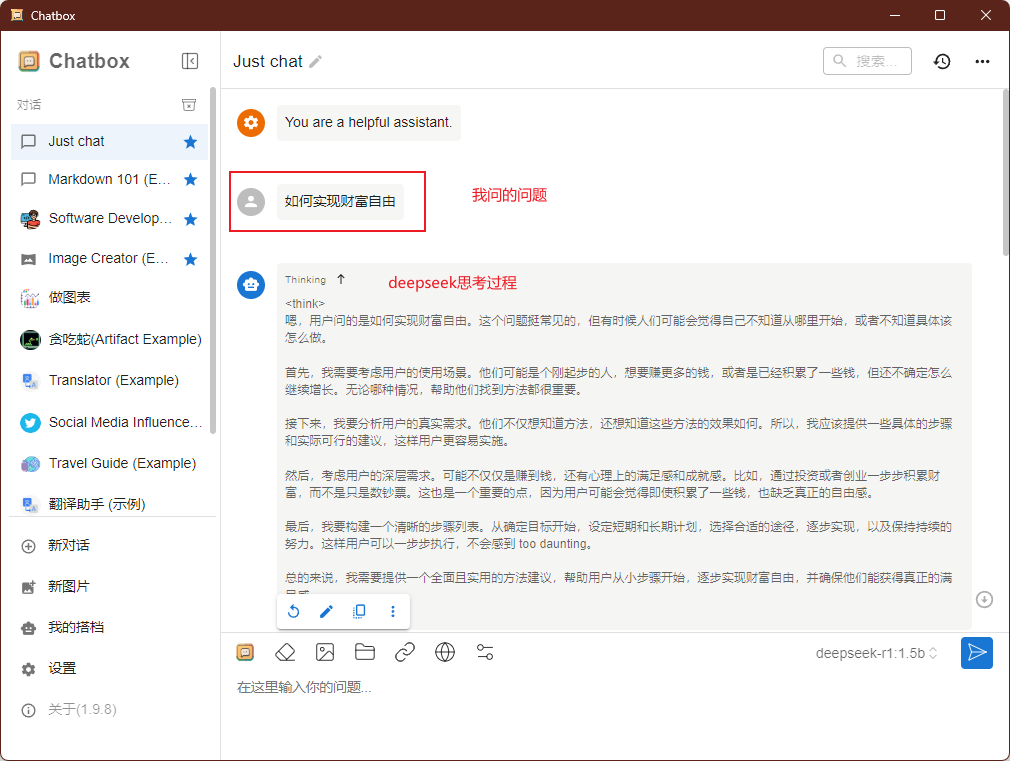Viewport: 1010px width, 761px height.
Task: Open the Translator (Example) conversation
Action: [x=113, y=380]
